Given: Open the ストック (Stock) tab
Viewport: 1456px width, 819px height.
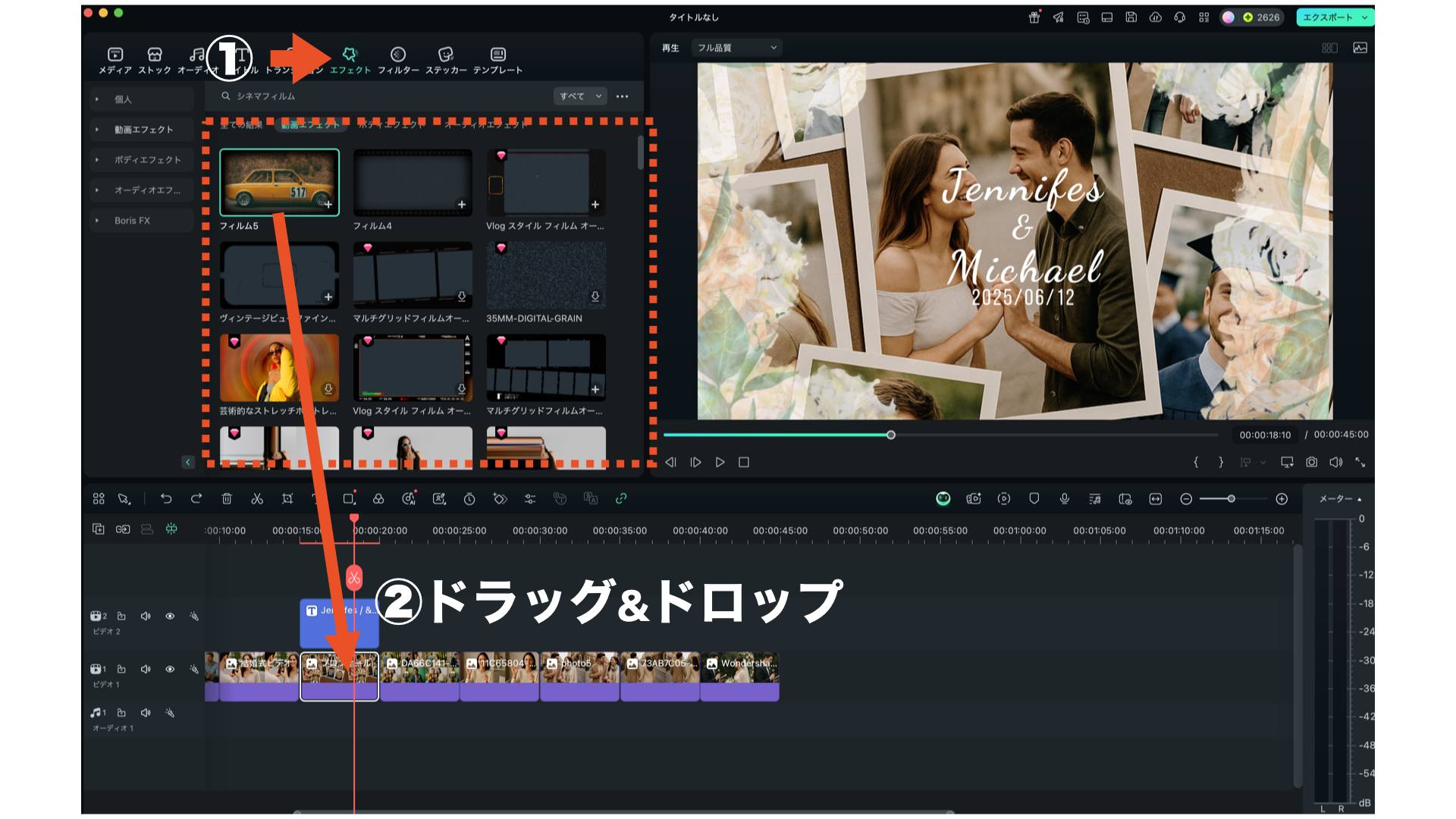Looking at the screenshot, I should click(x=155, y=60).
